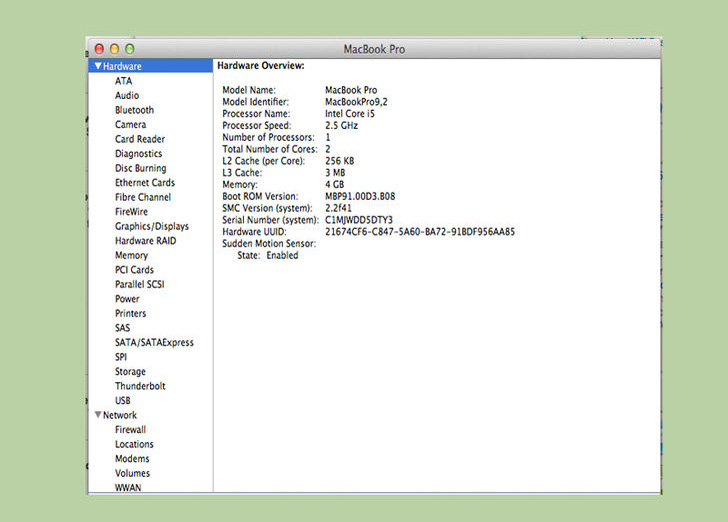This screenshot has height=522, width=728.
Task: Select the Memory sidebar item
Action: 131,256
